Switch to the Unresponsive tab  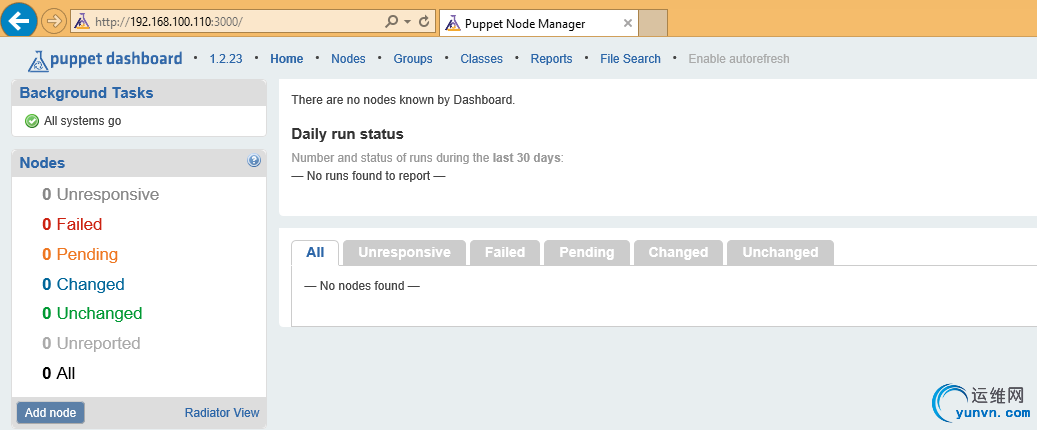click(404, 252)
